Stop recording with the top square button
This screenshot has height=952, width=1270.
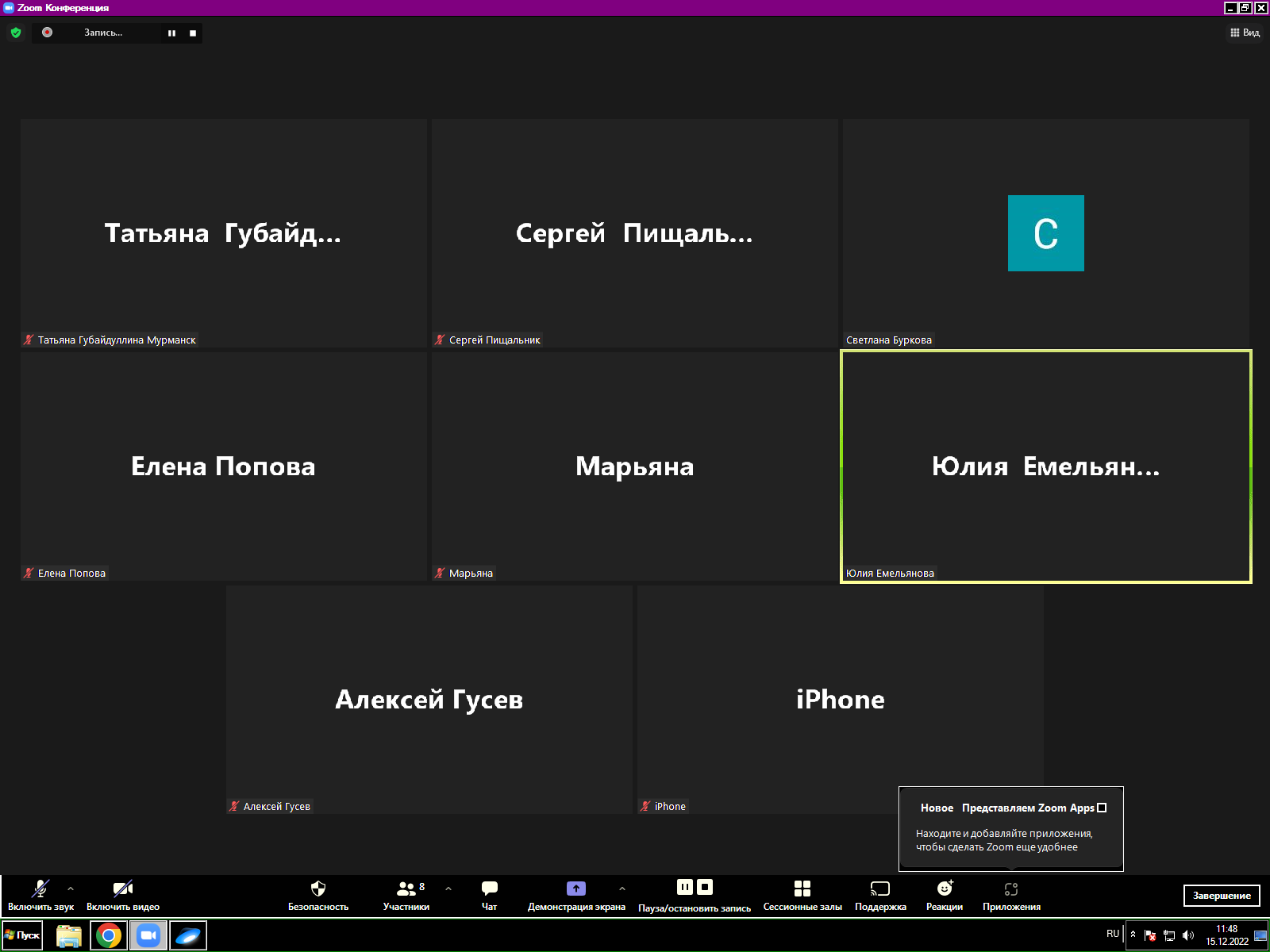193,33
